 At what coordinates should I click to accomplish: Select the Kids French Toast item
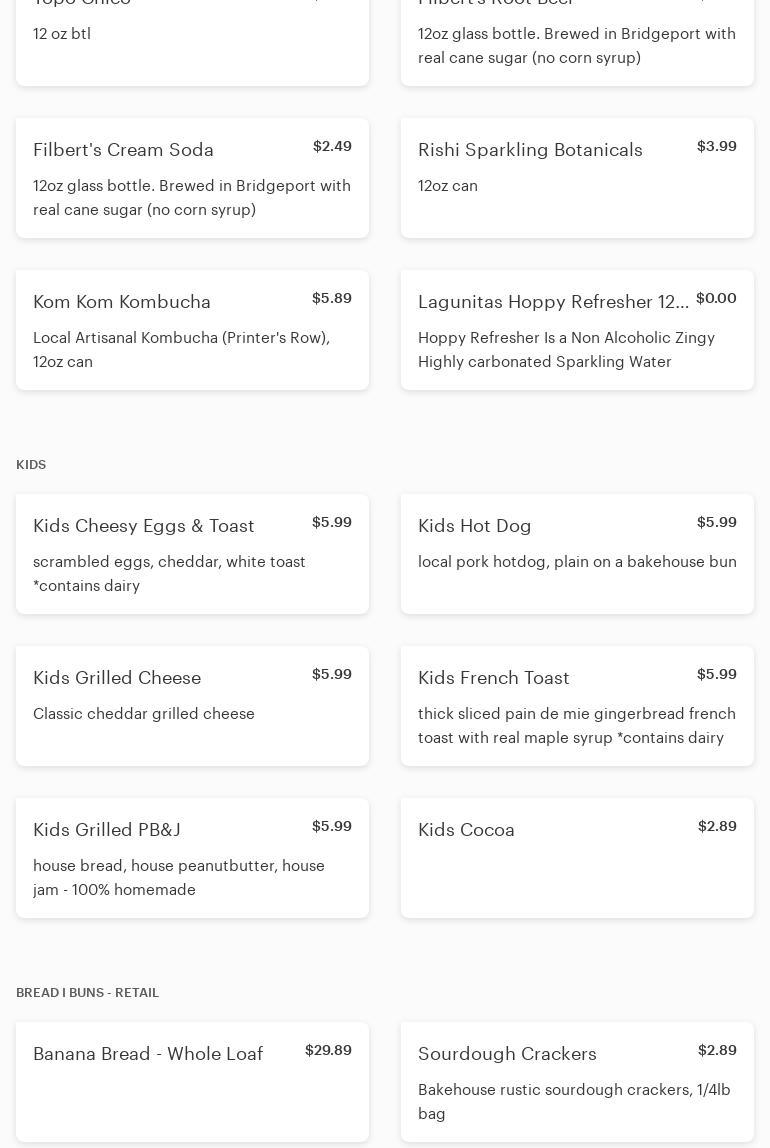coord(577,706)
